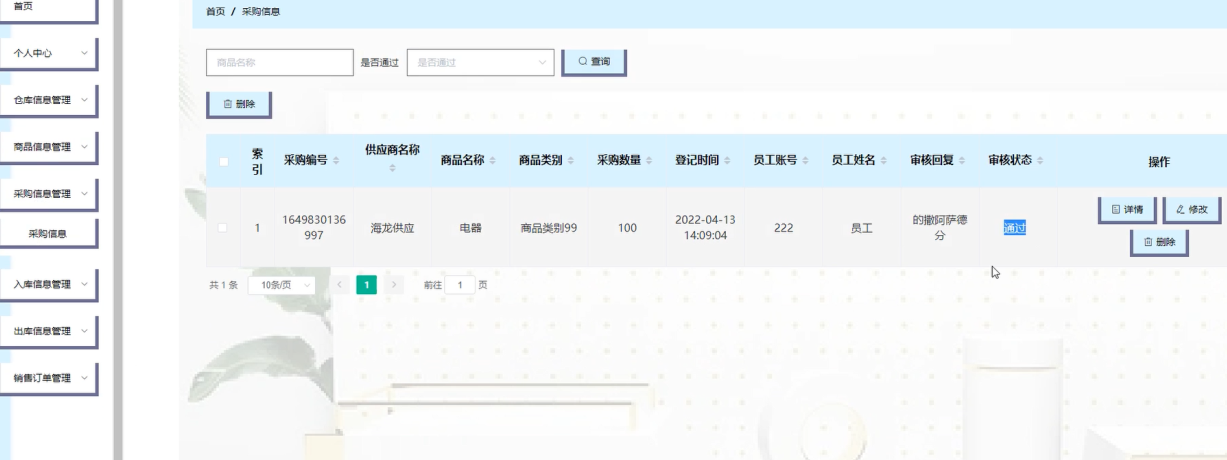Focus the 商品名称 search input

[280, 62]
